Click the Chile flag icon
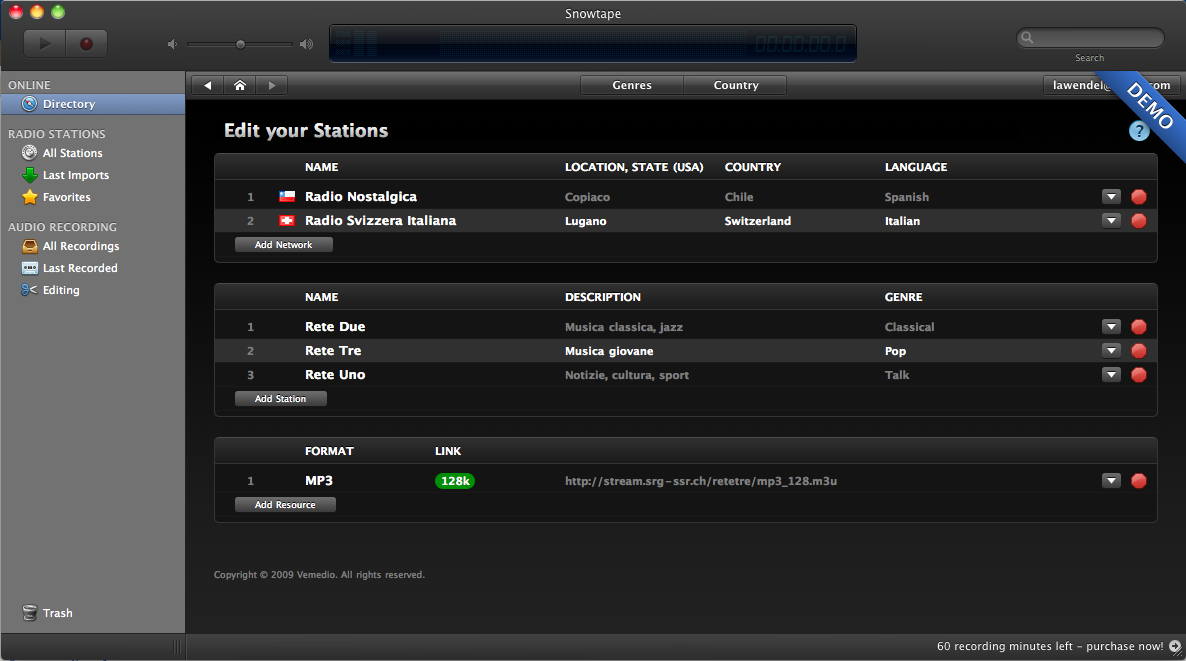This screenshot has height=661, width=1186. 287,197
